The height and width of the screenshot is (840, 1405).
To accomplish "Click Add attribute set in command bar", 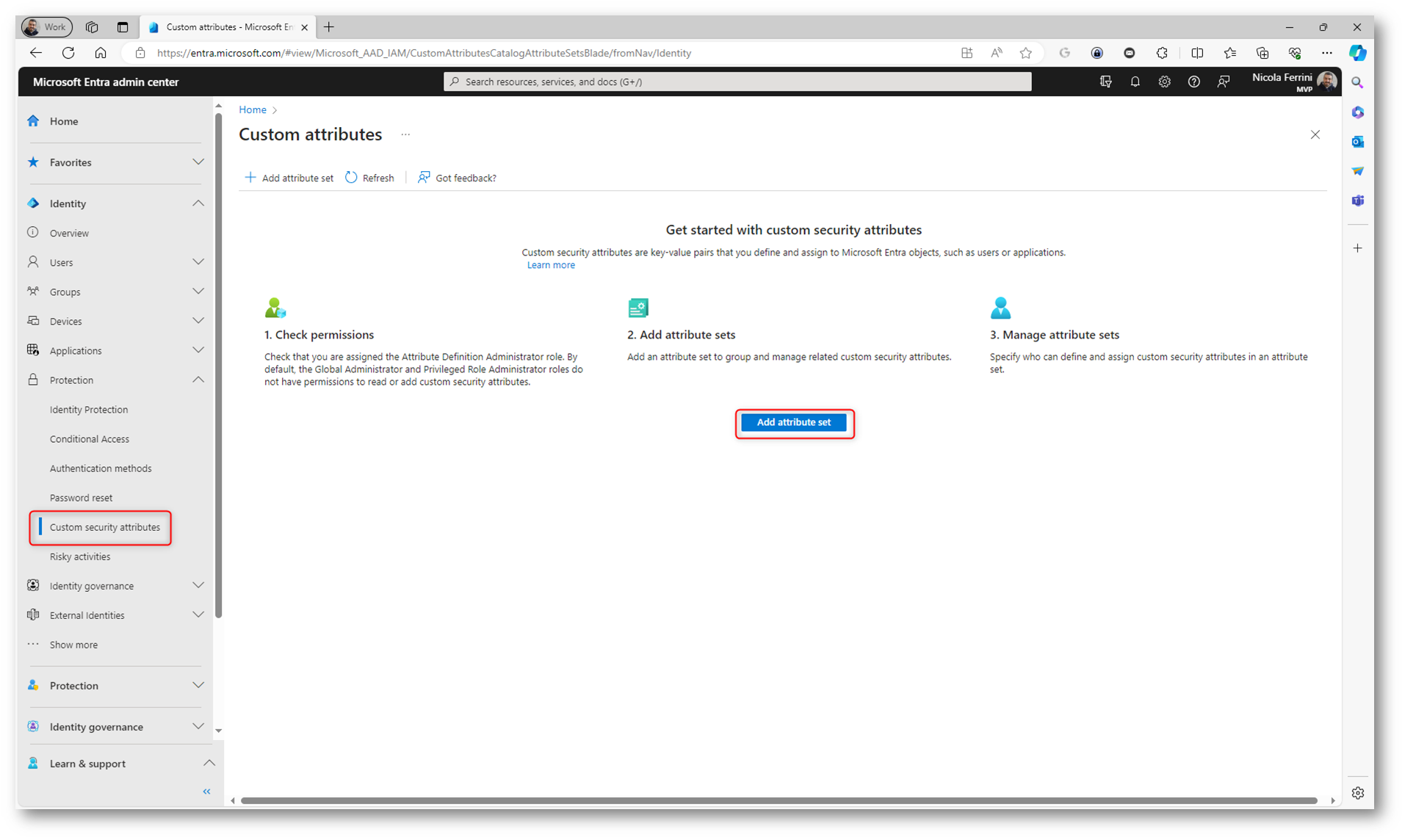I will click(289, 178).
